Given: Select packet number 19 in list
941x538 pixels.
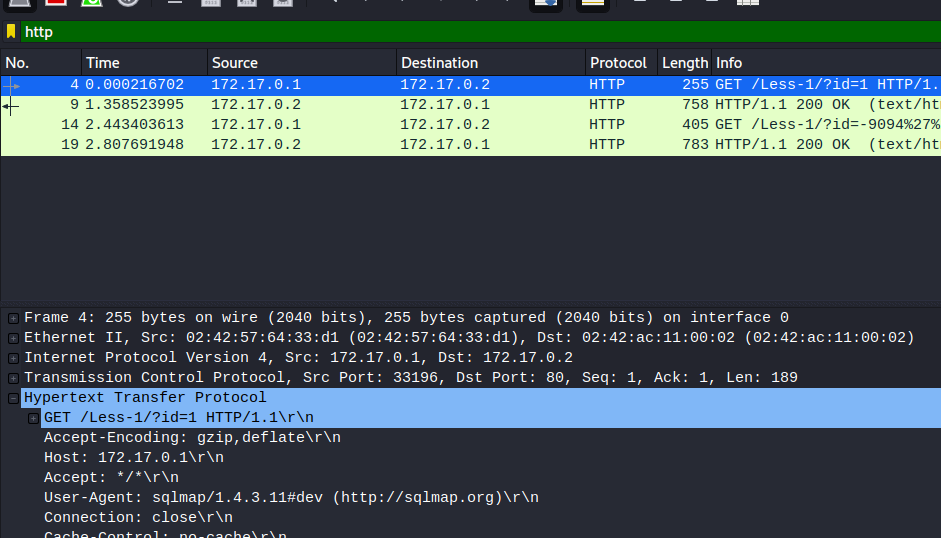Looking at the screenshot, I should pos(470,145).
